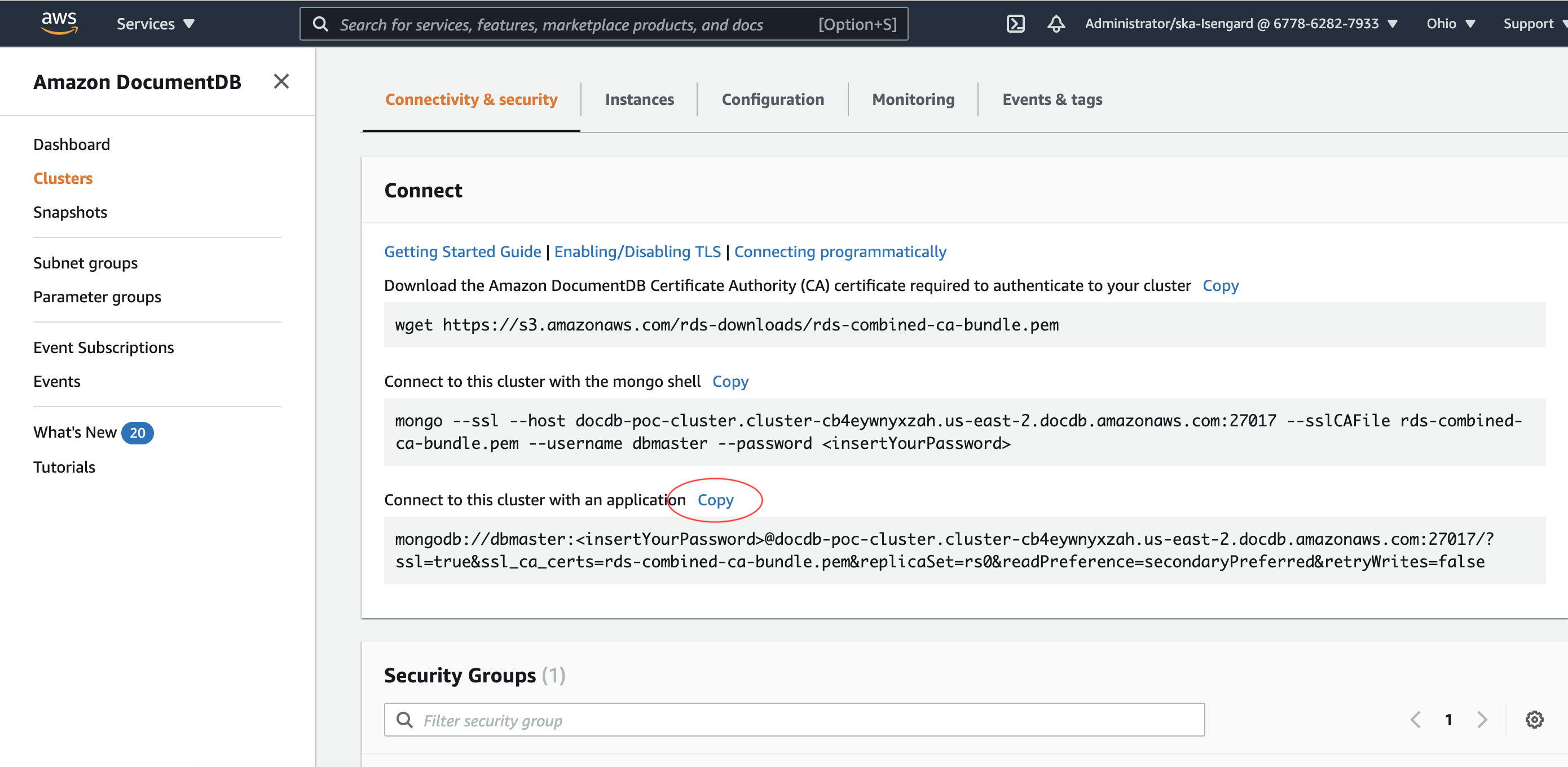This screenshot has height=767, width=1568.
Task: Click page number 1 in pagination
Action: coord(1448,720)
